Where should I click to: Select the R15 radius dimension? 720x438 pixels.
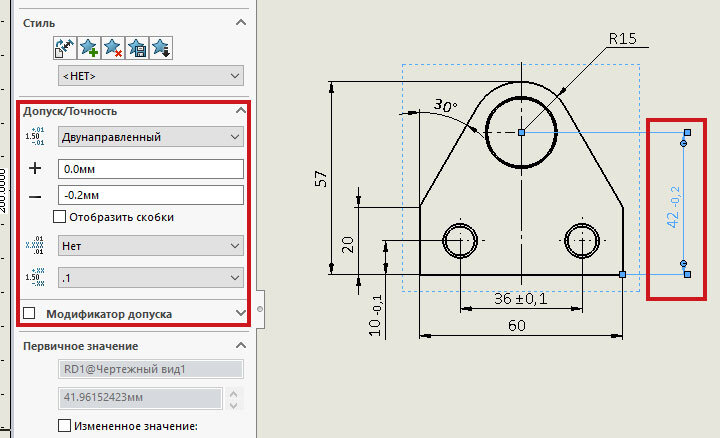(623, 39)
